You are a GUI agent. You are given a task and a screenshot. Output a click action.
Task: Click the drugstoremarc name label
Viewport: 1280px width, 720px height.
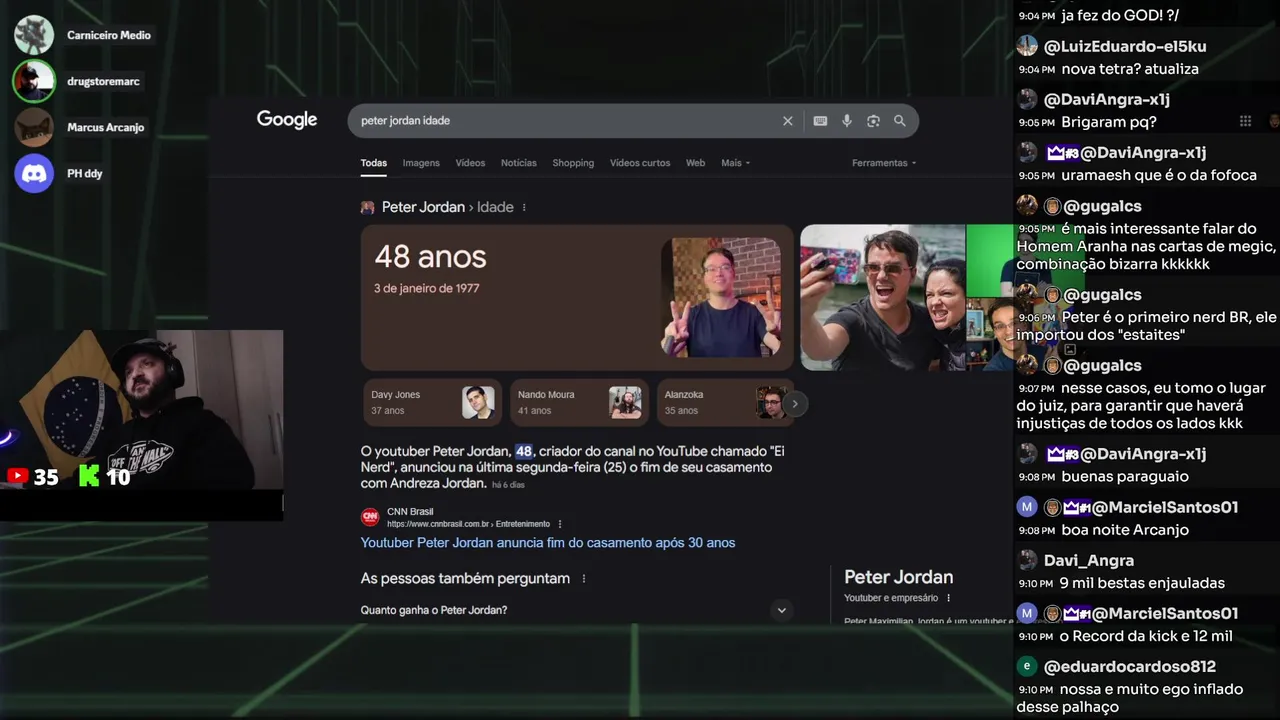tap(103, 82)
